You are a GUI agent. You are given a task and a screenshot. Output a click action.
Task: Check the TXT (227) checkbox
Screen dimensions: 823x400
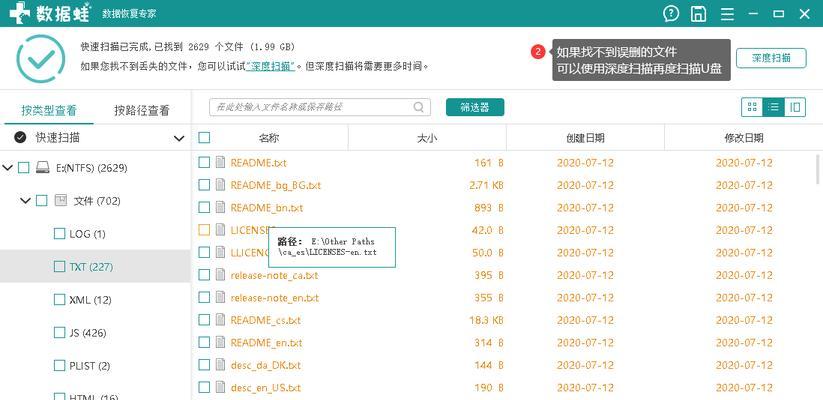click(x=59, y=267)
